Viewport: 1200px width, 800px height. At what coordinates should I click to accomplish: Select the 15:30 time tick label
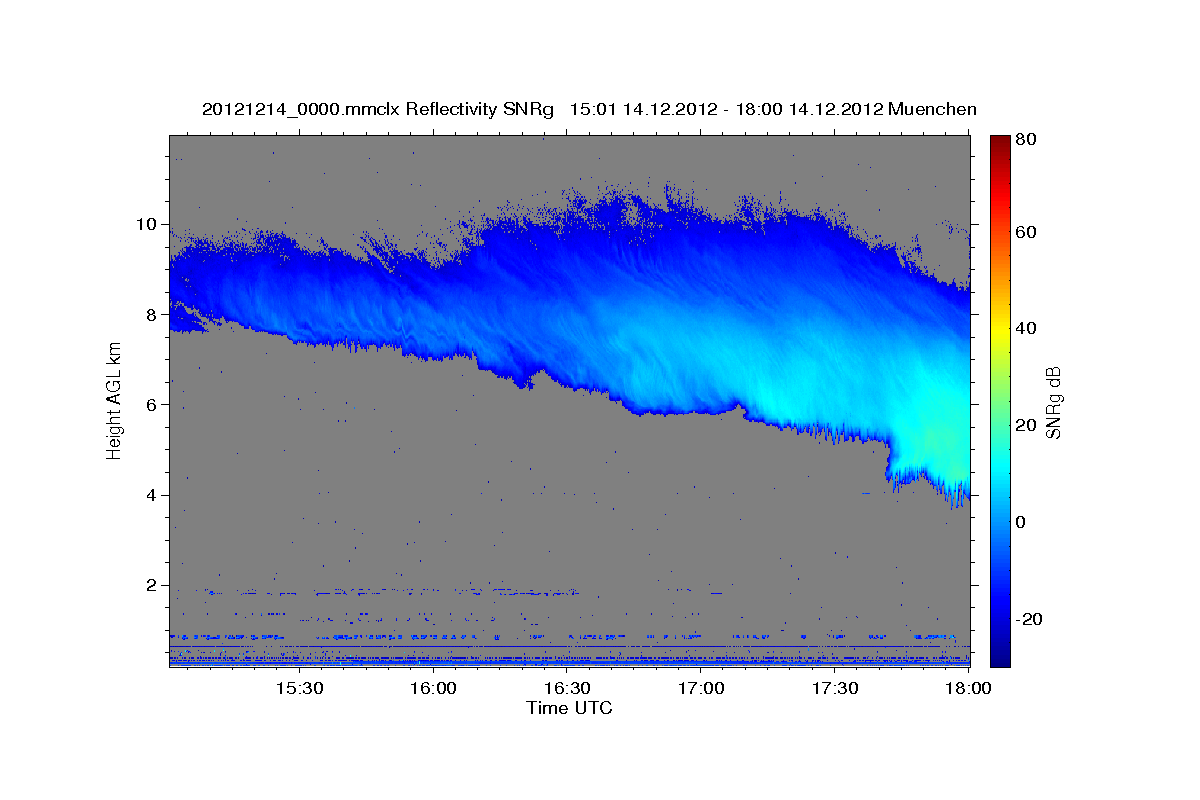click(x=299, y=689)
